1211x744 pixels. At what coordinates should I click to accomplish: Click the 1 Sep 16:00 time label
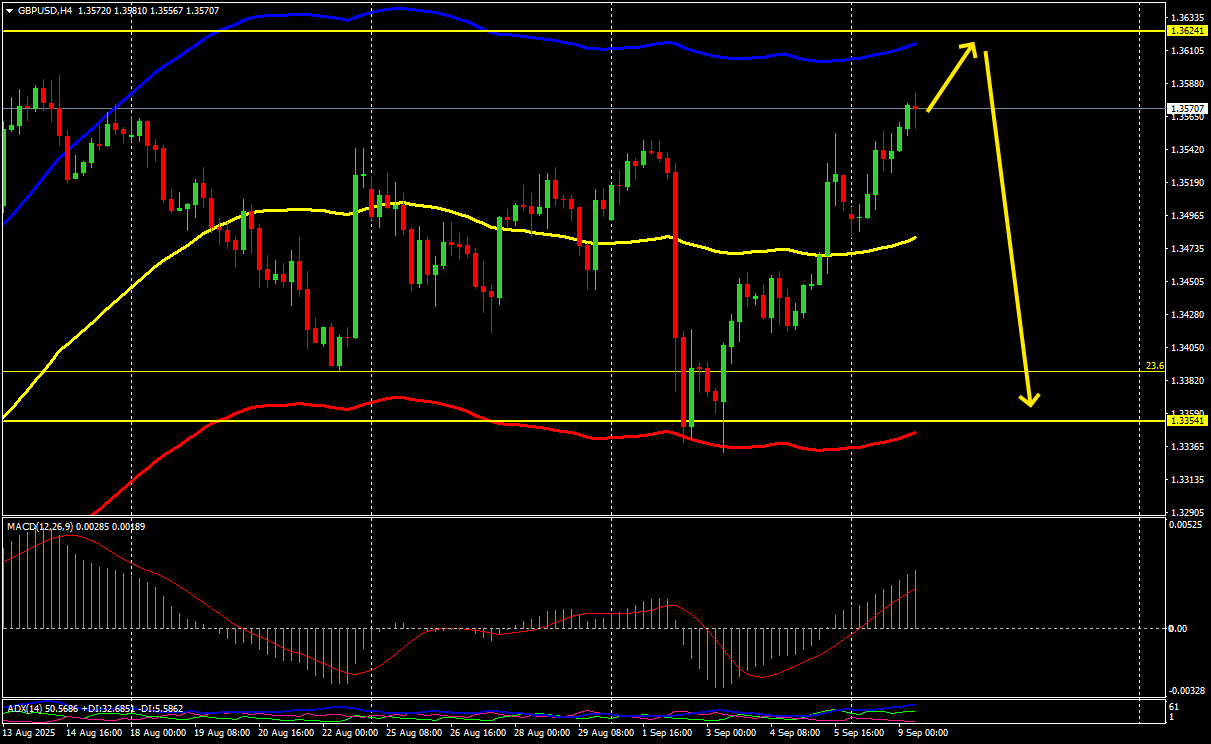click(669, 733)
